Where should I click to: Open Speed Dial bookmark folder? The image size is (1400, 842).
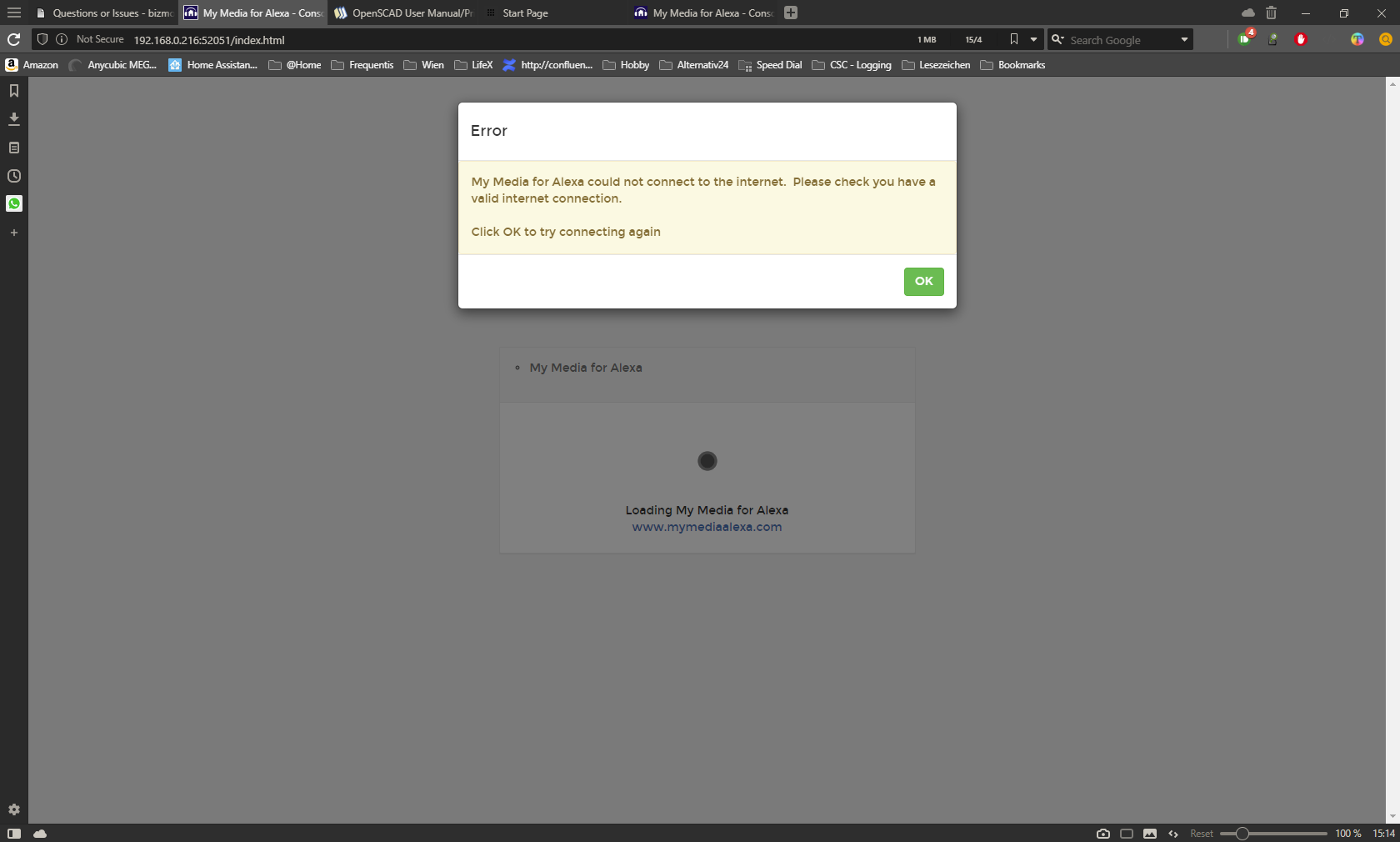(x=770, y=65)
